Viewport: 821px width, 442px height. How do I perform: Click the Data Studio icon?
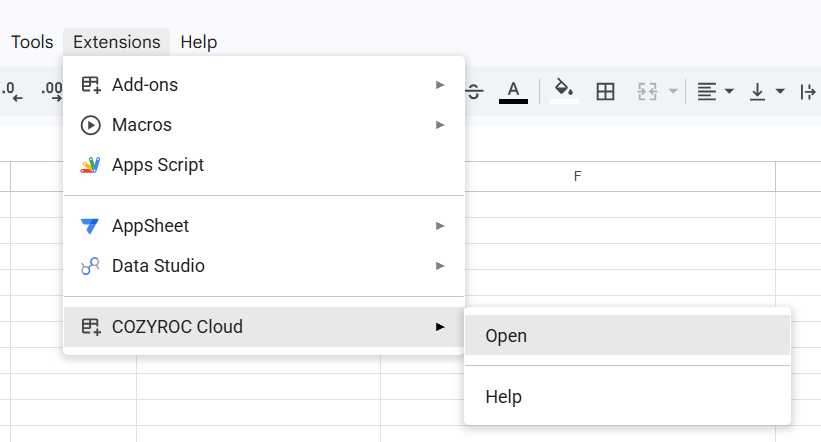pyautogui.click(x=90, y=266)
